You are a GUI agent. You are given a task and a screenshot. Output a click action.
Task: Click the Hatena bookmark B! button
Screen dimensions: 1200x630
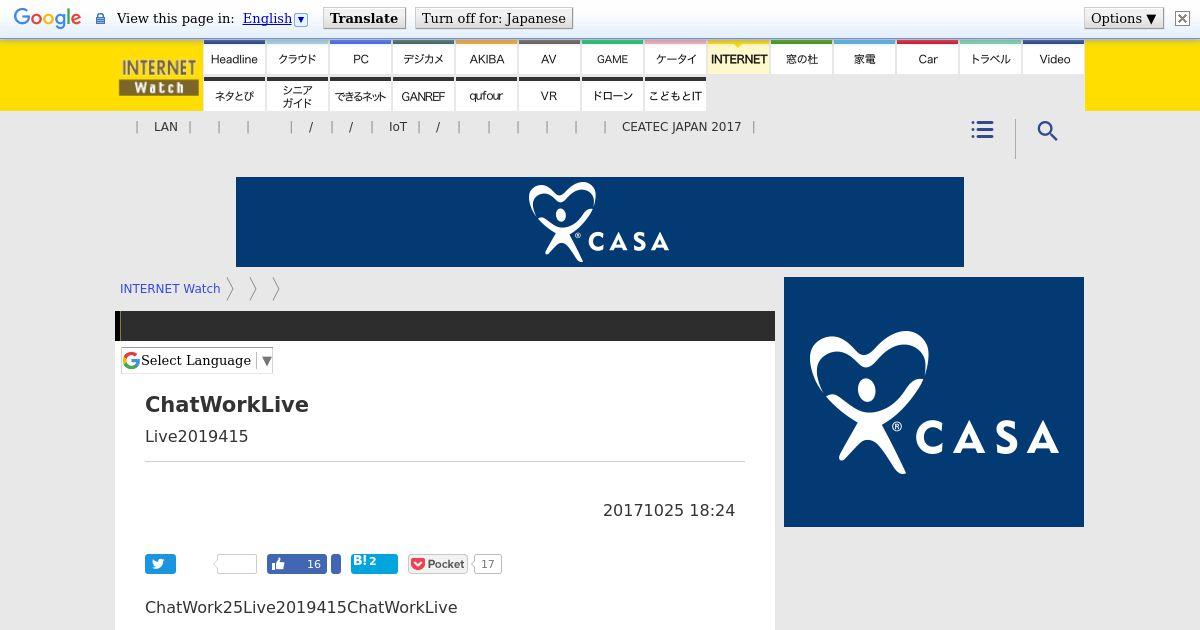[374, 564]
